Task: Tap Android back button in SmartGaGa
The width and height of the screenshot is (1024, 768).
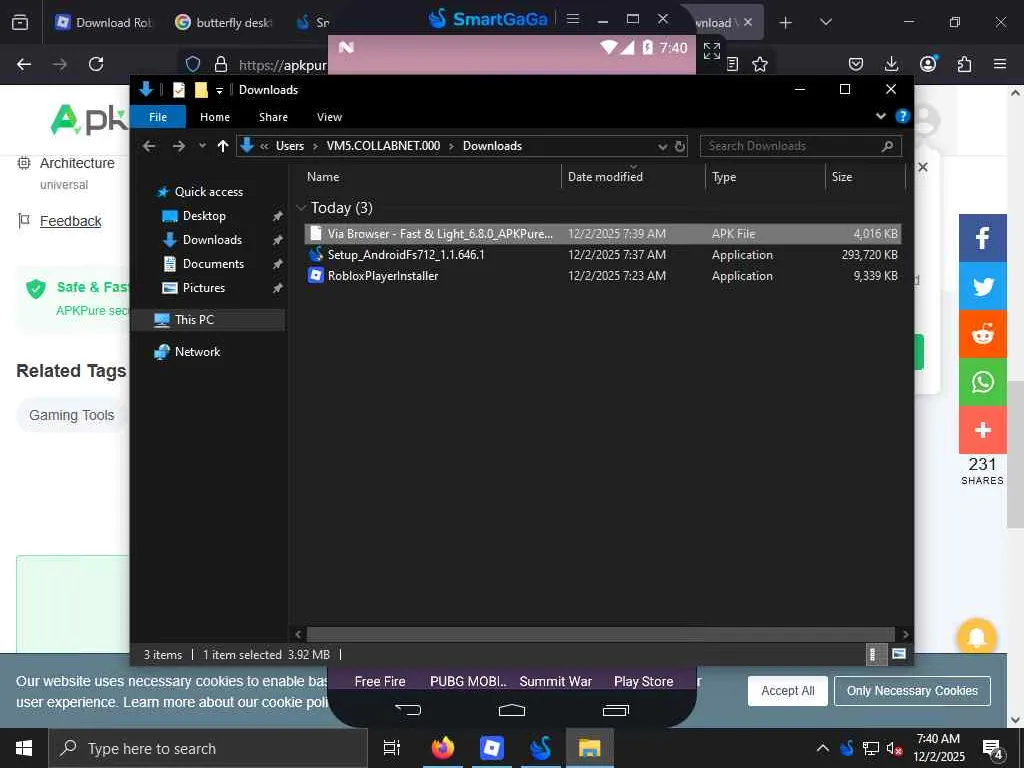Action: tap(409, 710)
